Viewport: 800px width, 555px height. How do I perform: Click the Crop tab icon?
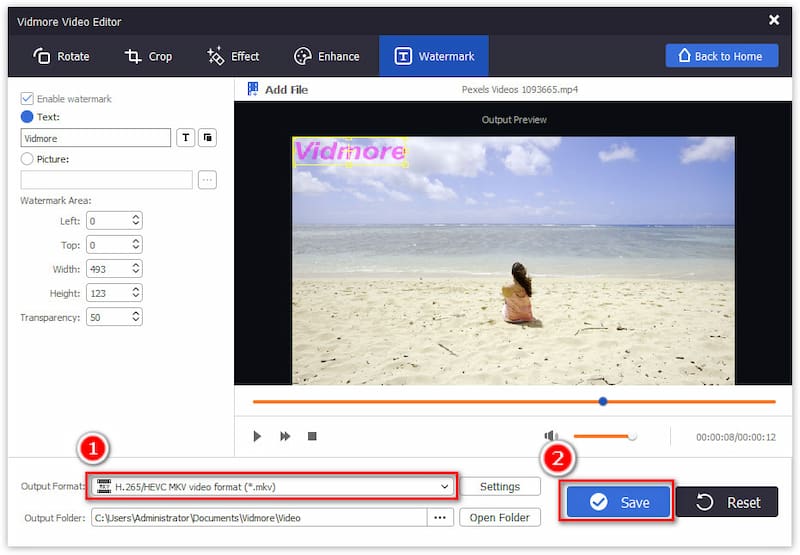[x=133, y=56]
